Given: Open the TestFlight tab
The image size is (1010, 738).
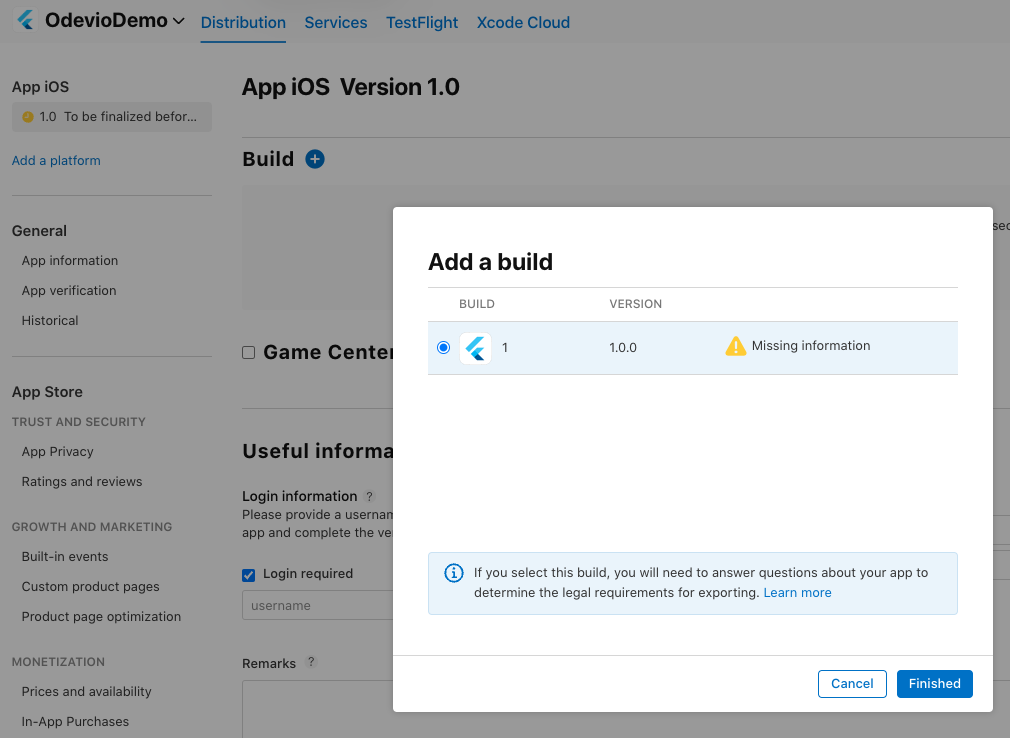Looking at the screenshot, I should [x=422, y=22].
